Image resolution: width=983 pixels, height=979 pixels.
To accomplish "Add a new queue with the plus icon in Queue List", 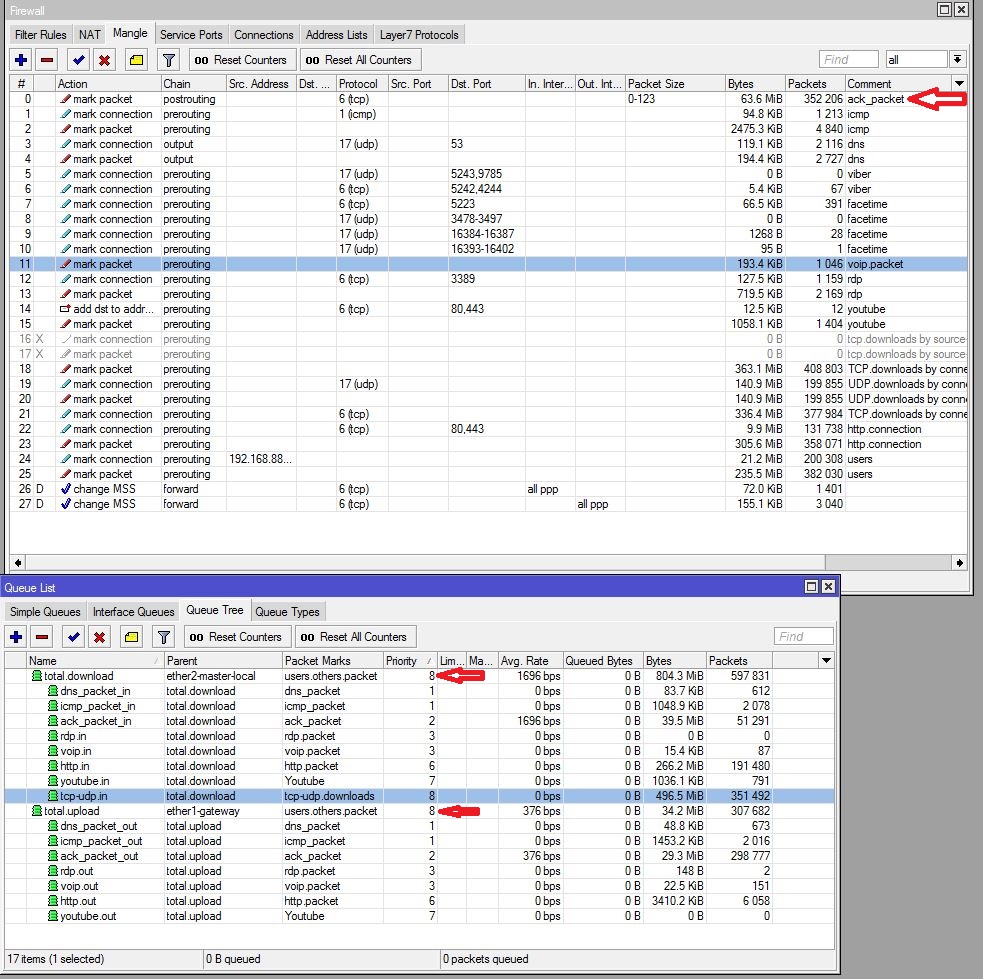I will pyautogui.click(x=16, y=637).
